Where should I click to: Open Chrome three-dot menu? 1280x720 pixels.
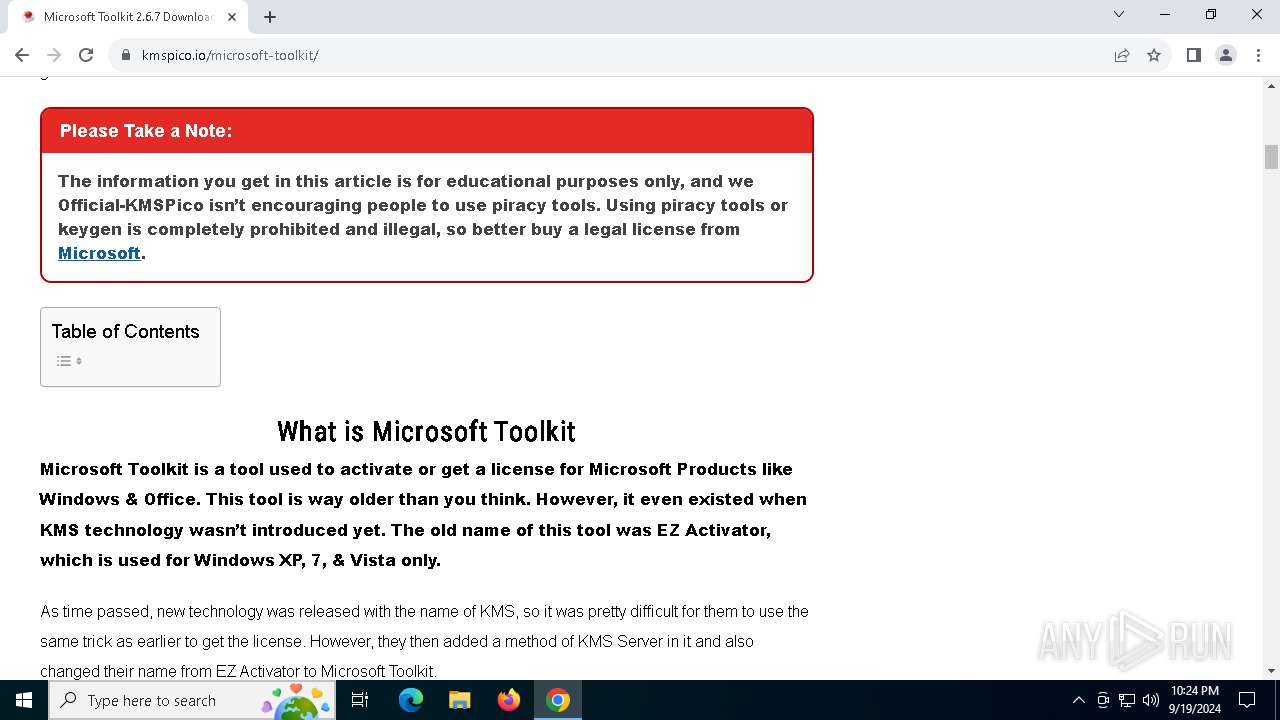tap(1258, 55)
